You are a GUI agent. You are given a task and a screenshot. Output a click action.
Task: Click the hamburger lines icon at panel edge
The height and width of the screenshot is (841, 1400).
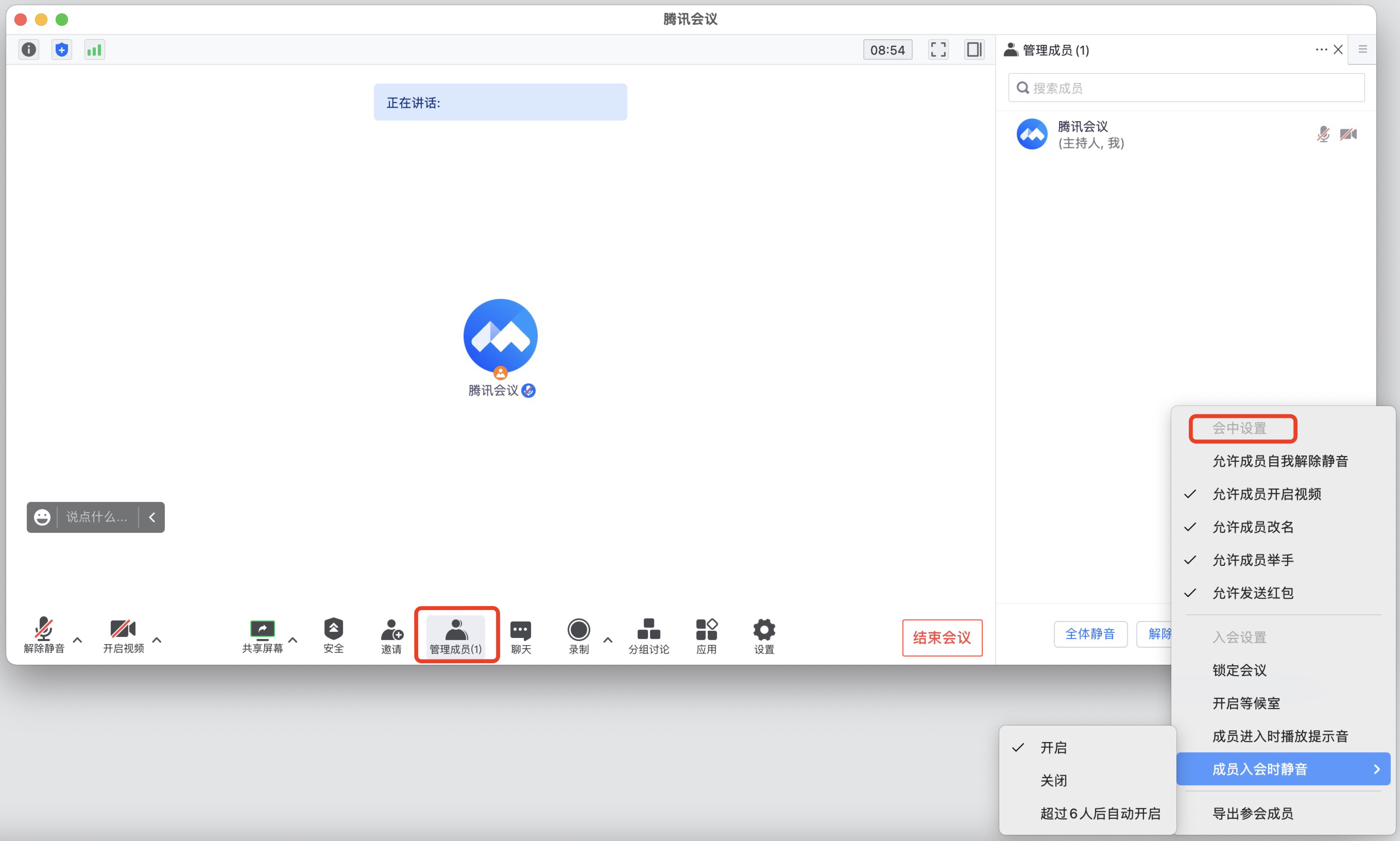click(1362, 49)
